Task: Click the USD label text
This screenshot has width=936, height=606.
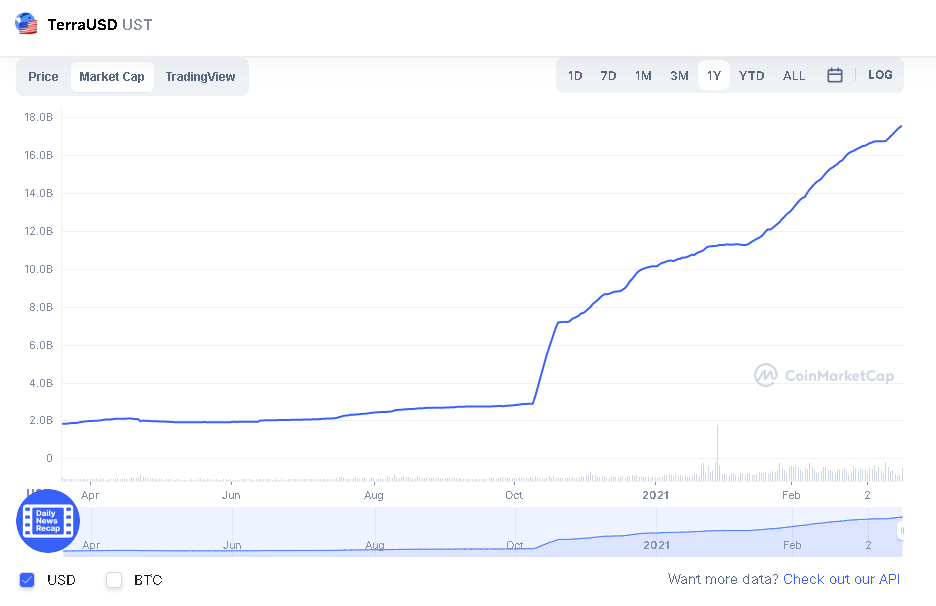Action: (61, 580)
